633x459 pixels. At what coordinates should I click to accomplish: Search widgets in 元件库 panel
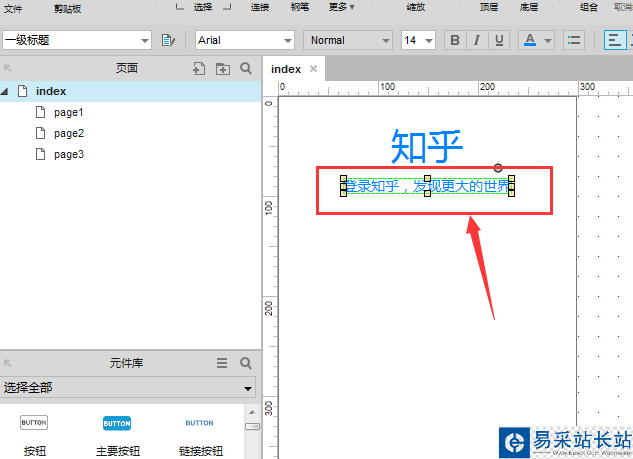coord(246,363)
